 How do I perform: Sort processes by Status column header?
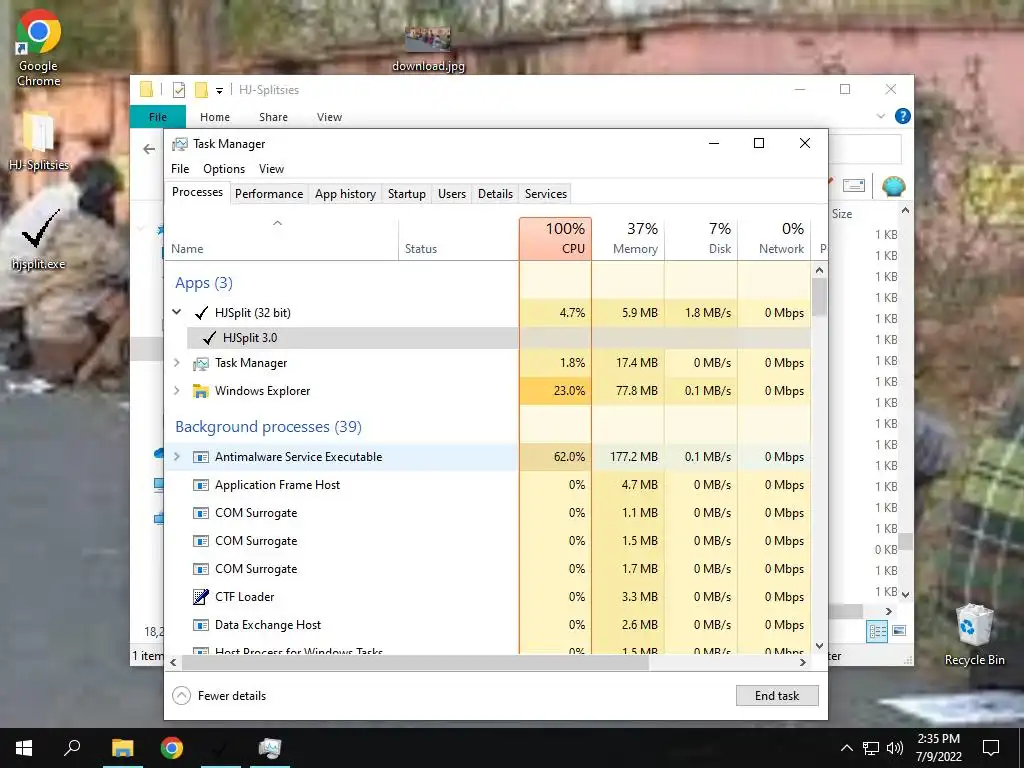[x=458, y=238]
